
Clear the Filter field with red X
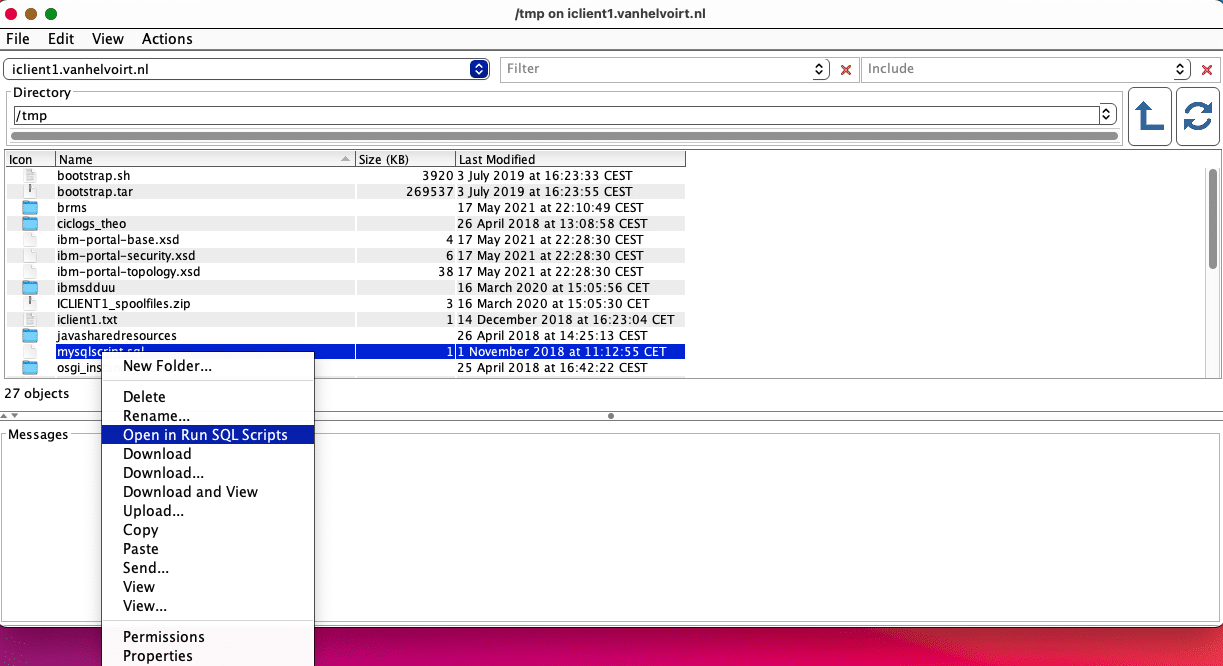coord(846,70)
